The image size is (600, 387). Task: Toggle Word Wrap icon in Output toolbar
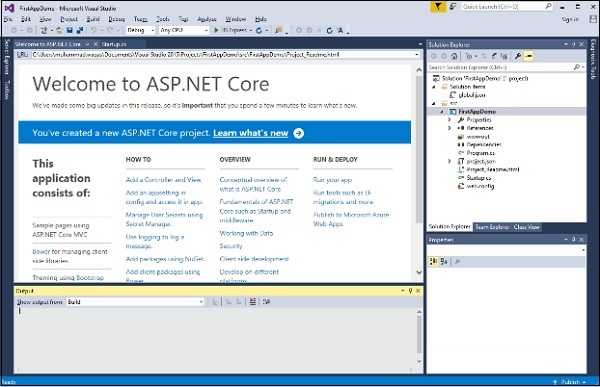tap(266, 302)
